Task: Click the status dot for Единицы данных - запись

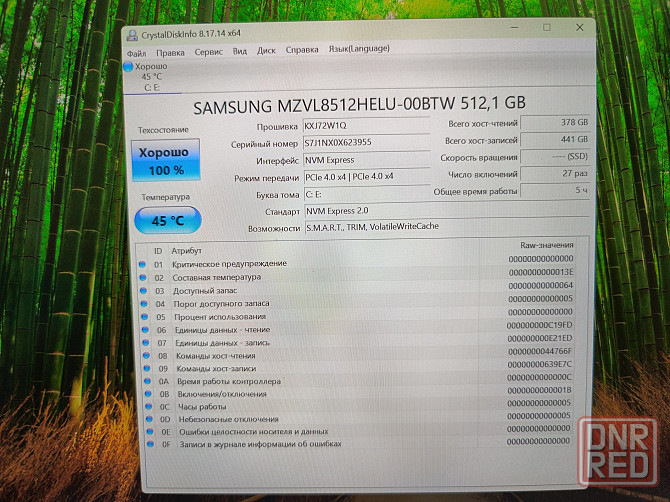Action: 146,343
